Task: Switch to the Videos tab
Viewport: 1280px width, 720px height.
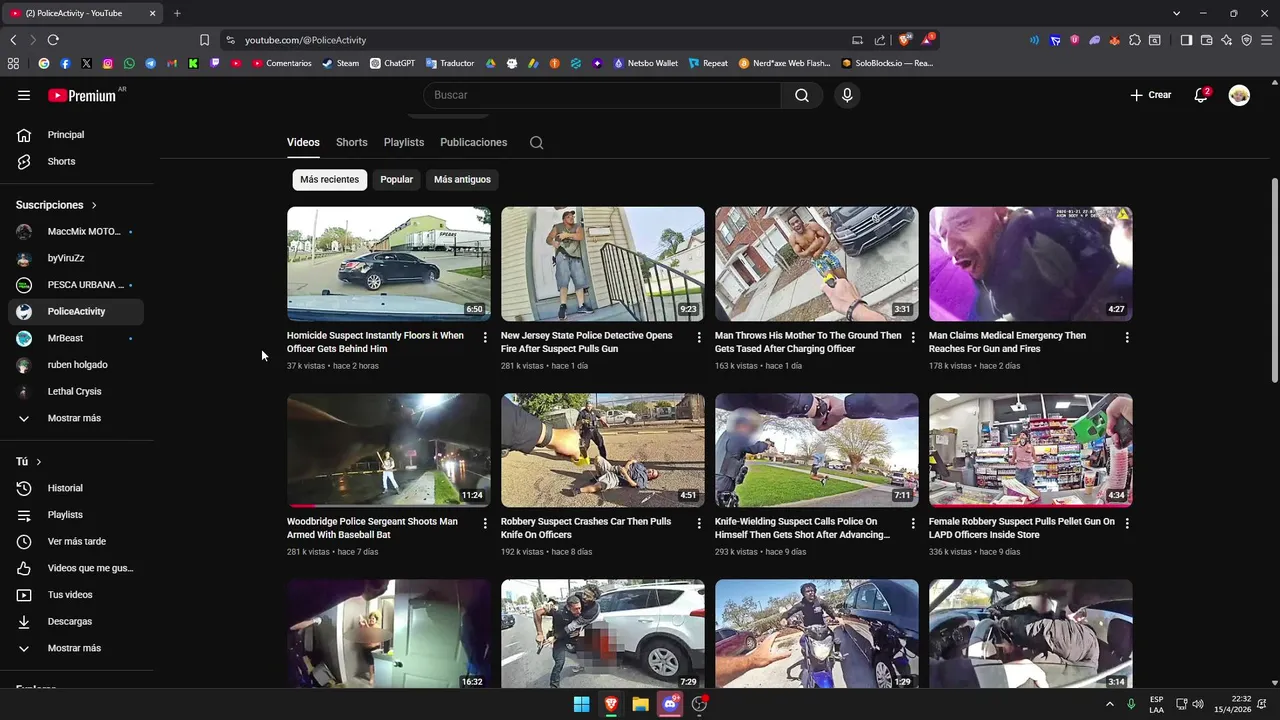Action: tap(303, 142)
